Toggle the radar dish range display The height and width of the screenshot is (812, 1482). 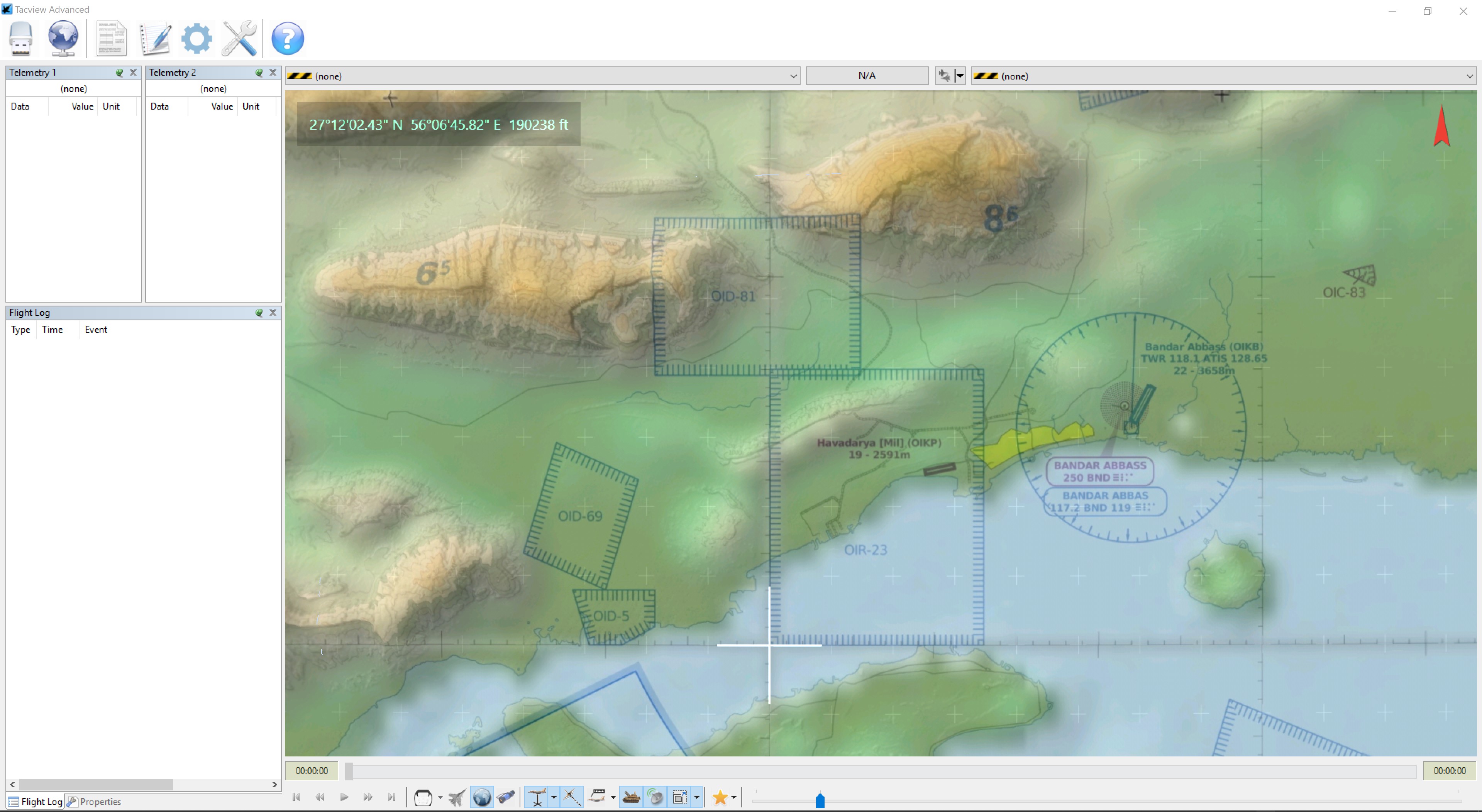655,797
